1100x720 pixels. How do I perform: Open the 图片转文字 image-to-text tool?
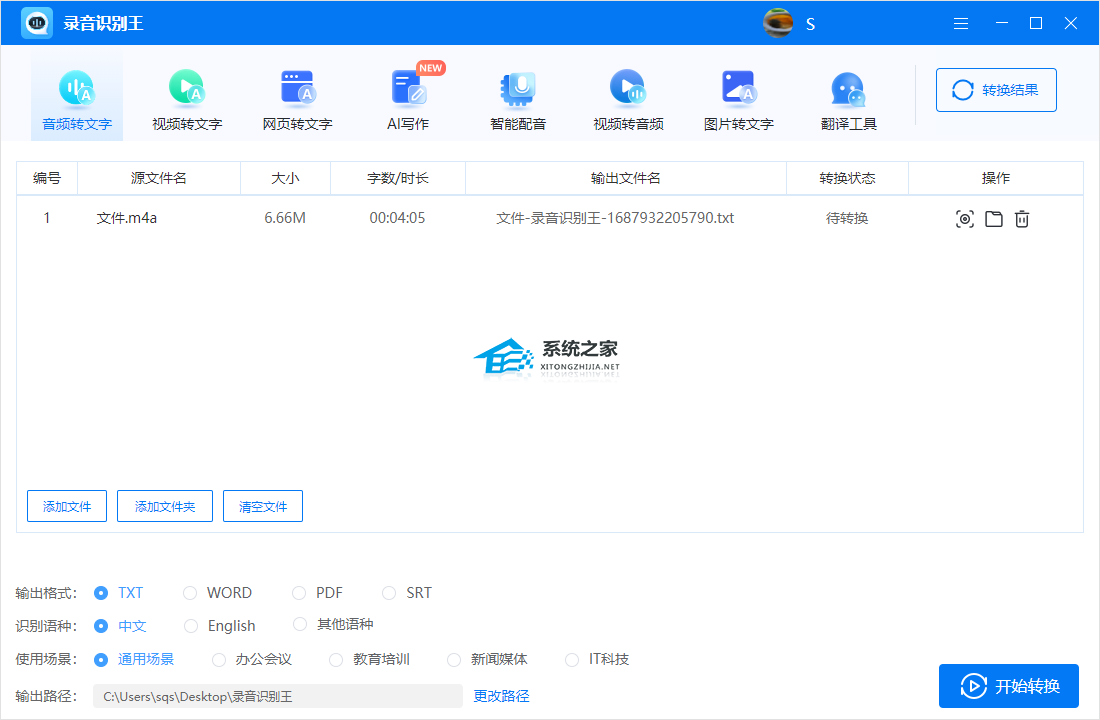click(x=739, y=100)
